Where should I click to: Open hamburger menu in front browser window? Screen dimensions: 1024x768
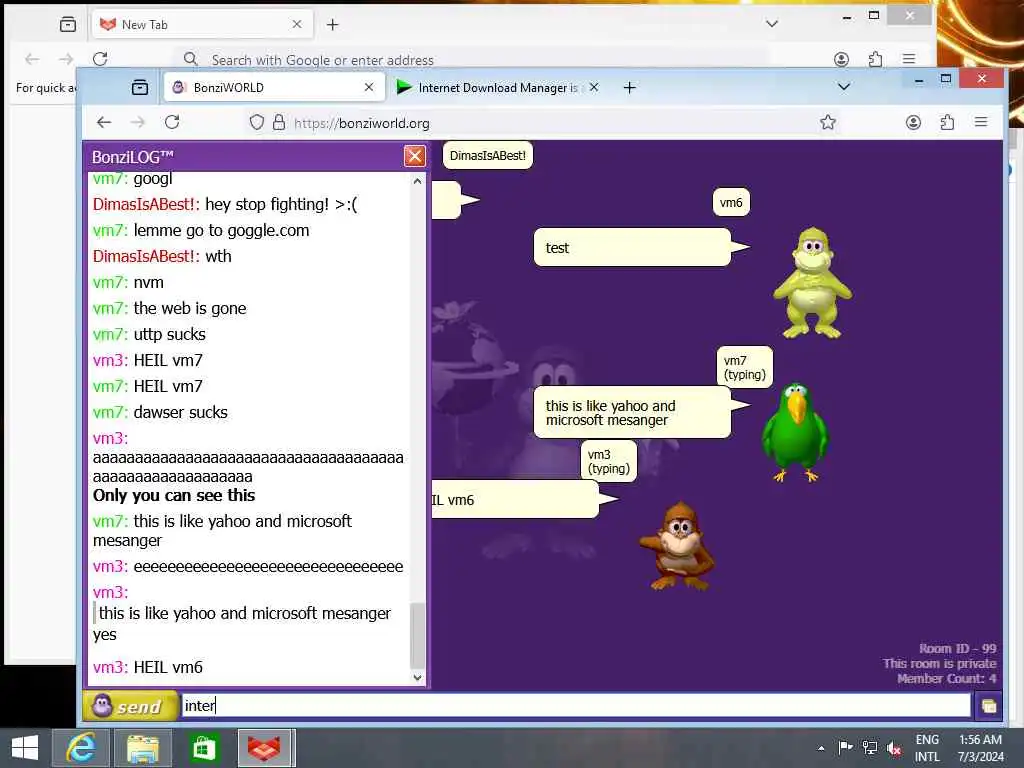click(x=981, y=122)
